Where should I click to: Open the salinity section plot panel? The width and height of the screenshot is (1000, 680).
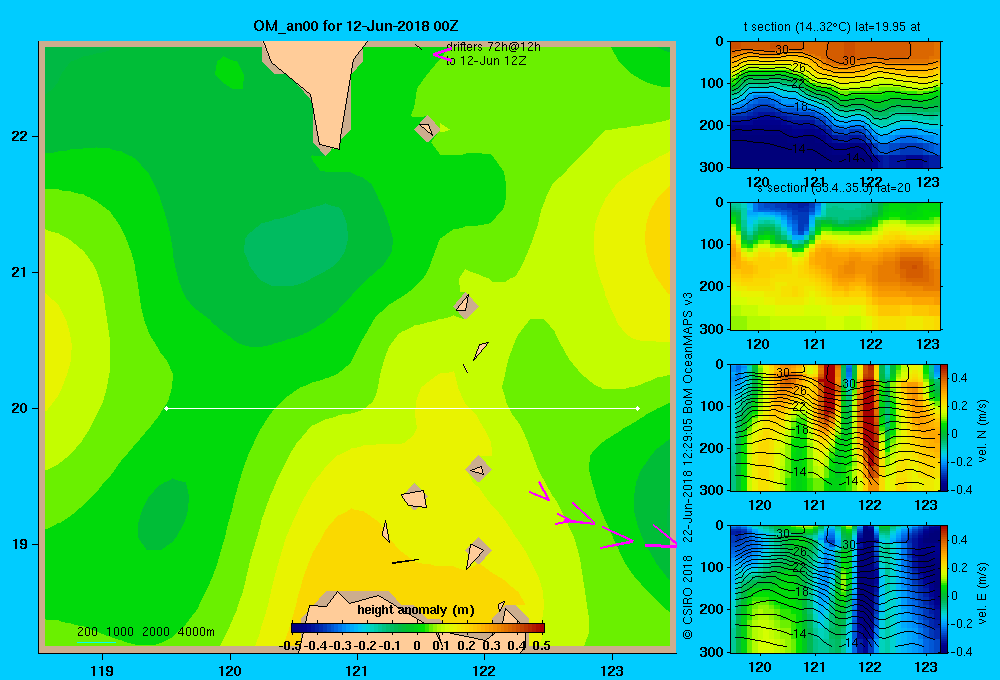tap(835, 266)
